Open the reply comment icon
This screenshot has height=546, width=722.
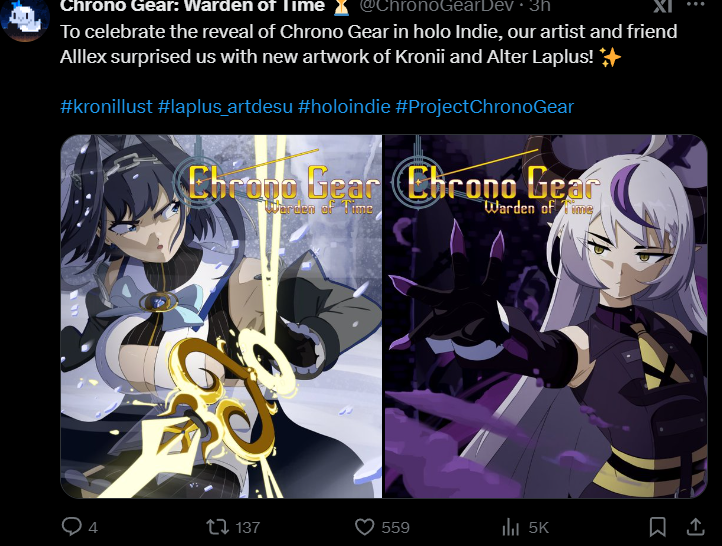tap(72, 527)
